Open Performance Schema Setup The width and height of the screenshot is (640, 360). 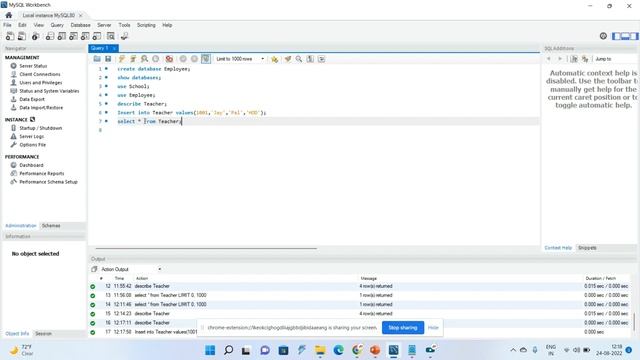point(48,182)
